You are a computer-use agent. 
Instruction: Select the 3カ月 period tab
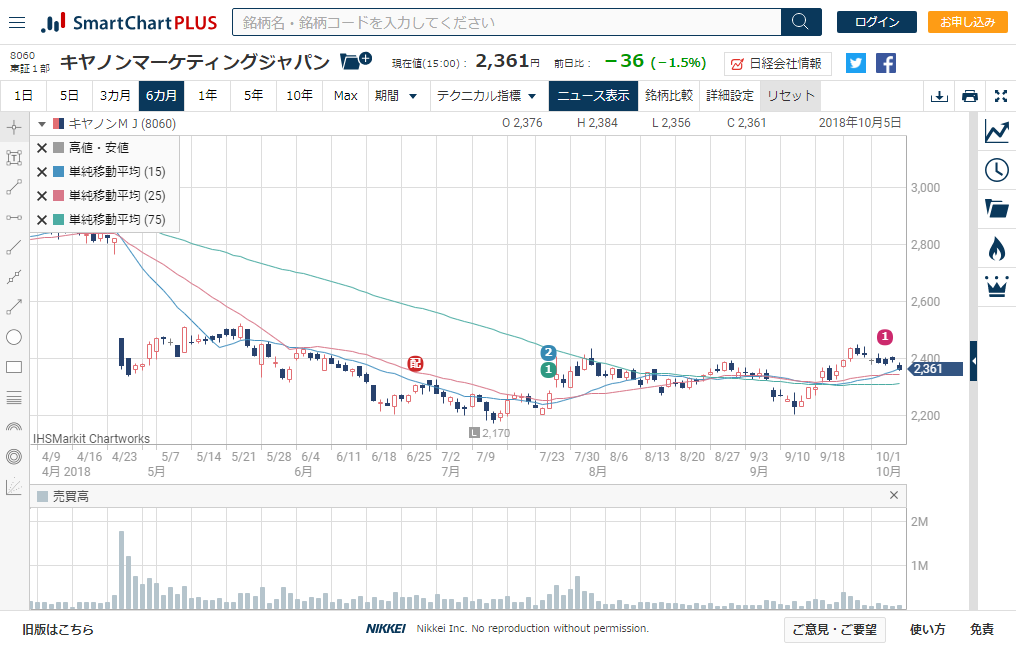(x=115, y=96)
